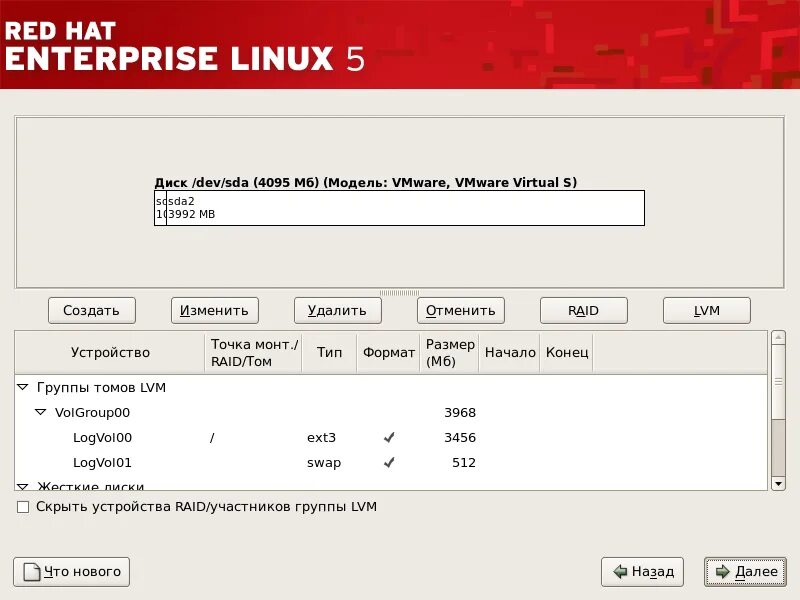Viewport: 800px width, 600px height.
Task: Open the LVM configuration button
Action: [707, 310]
